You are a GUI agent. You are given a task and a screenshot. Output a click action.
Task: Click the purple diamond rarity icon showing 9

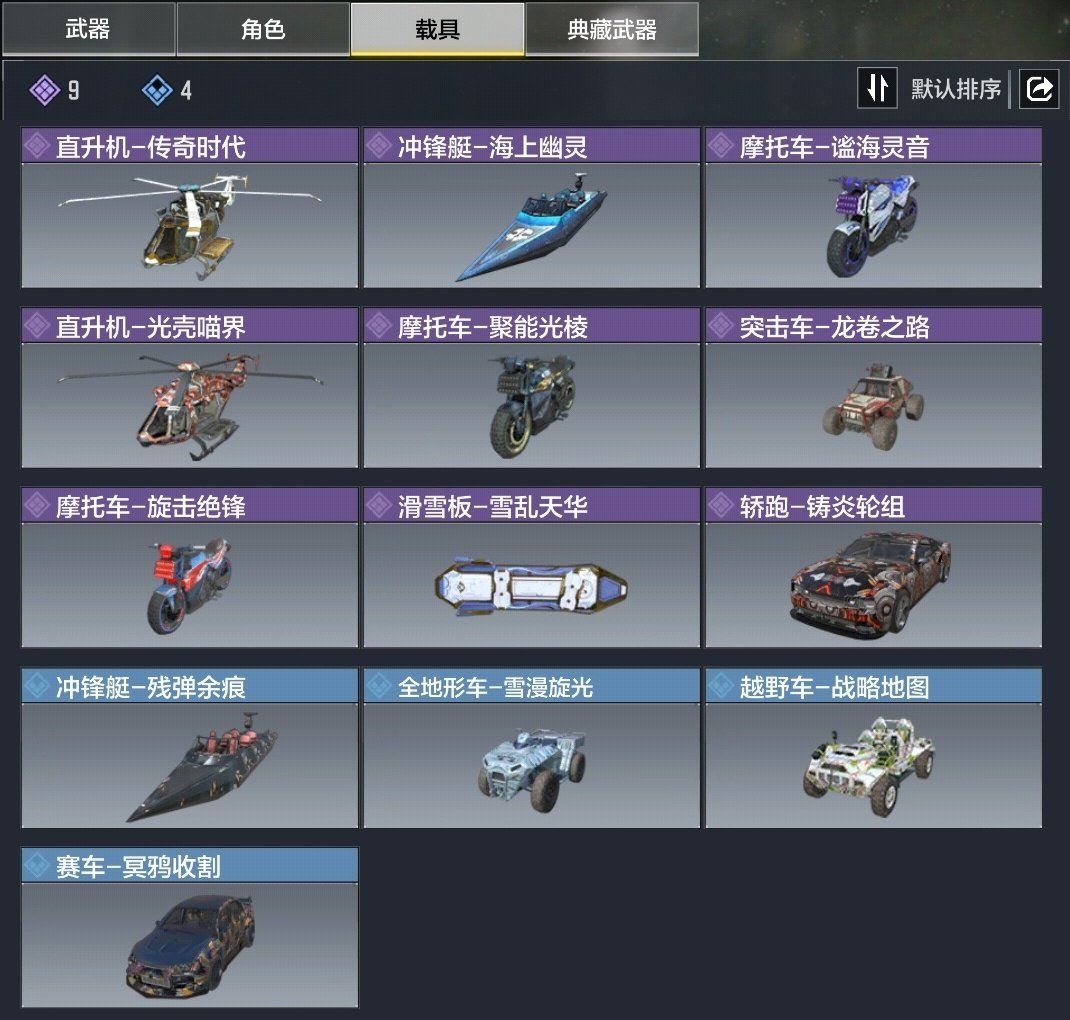[x=45, y=90]
